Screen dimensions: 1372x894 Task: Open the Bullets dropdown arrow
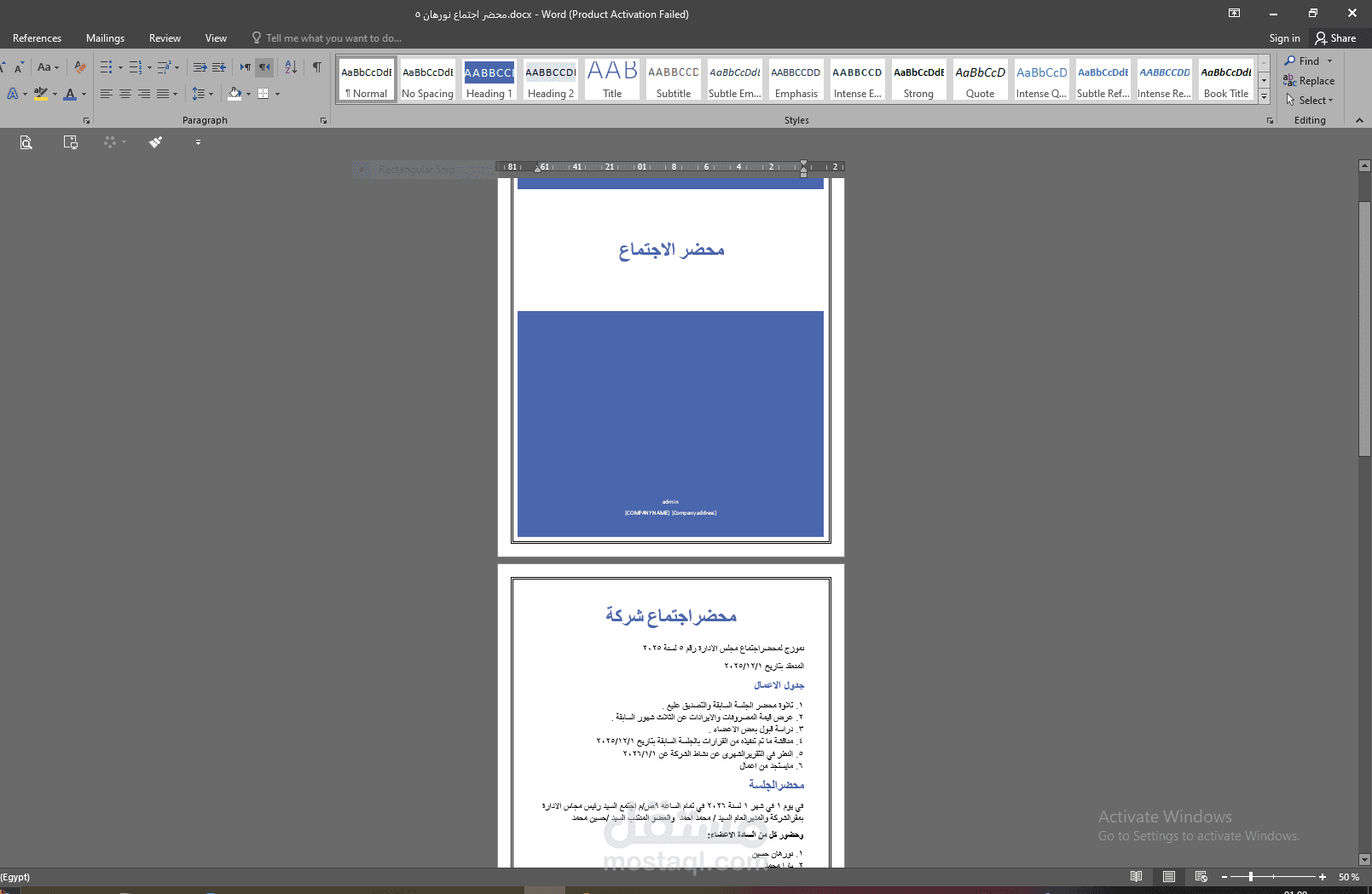[120, 66]
